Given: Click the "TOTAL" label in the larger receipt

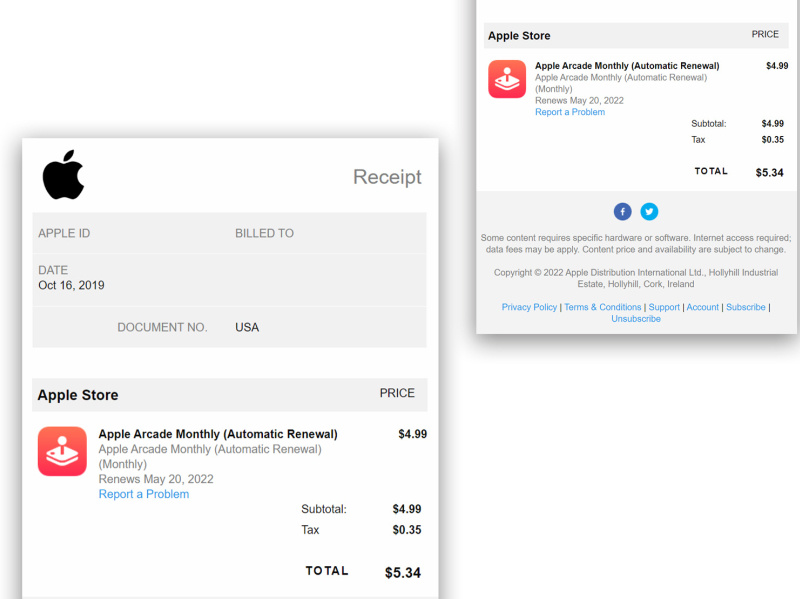Looking at the screenshot, I should click(327, 571).
